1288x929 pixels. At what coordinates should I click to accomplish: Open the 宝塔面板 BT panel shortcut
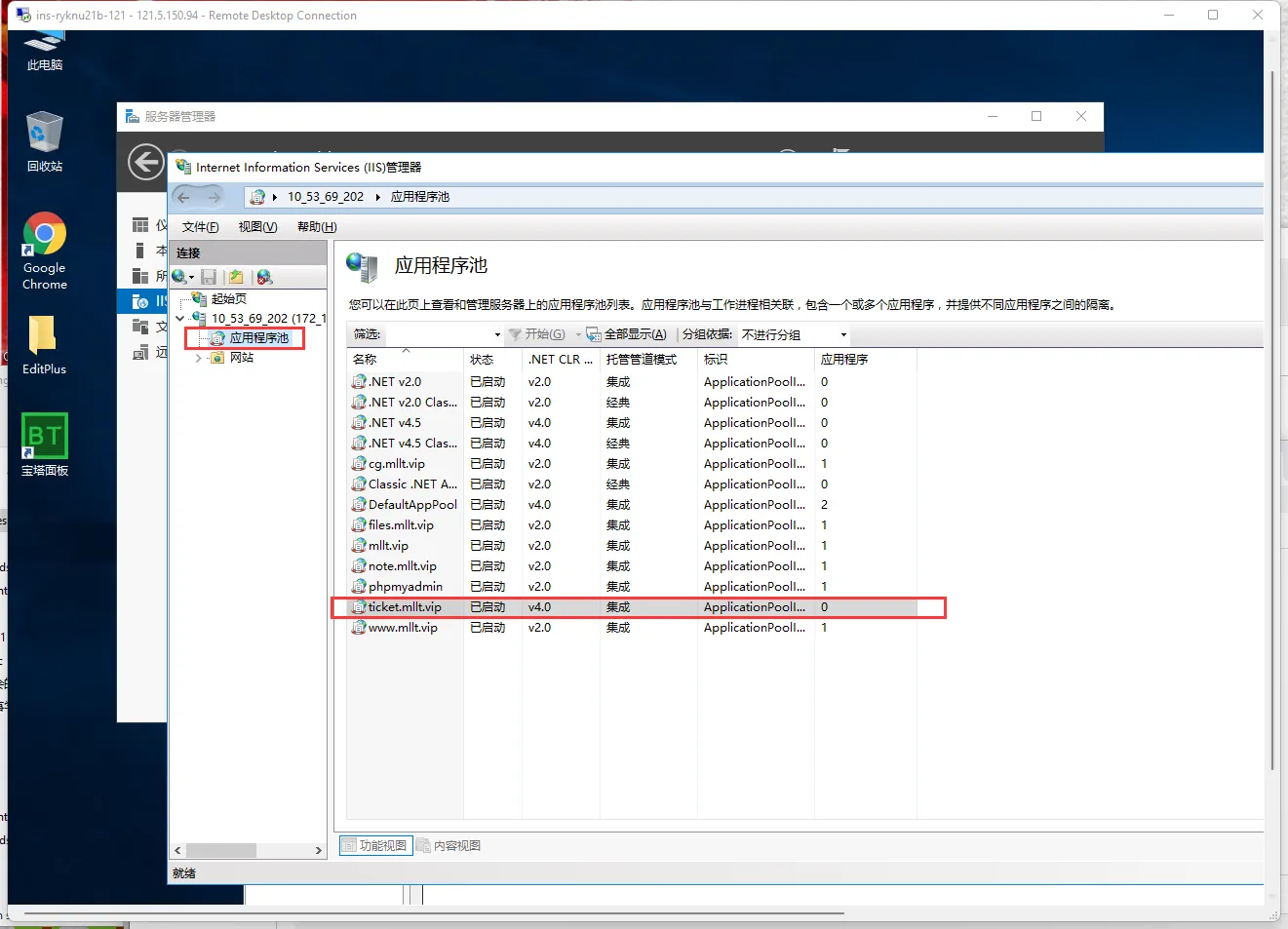pos(44,445)
